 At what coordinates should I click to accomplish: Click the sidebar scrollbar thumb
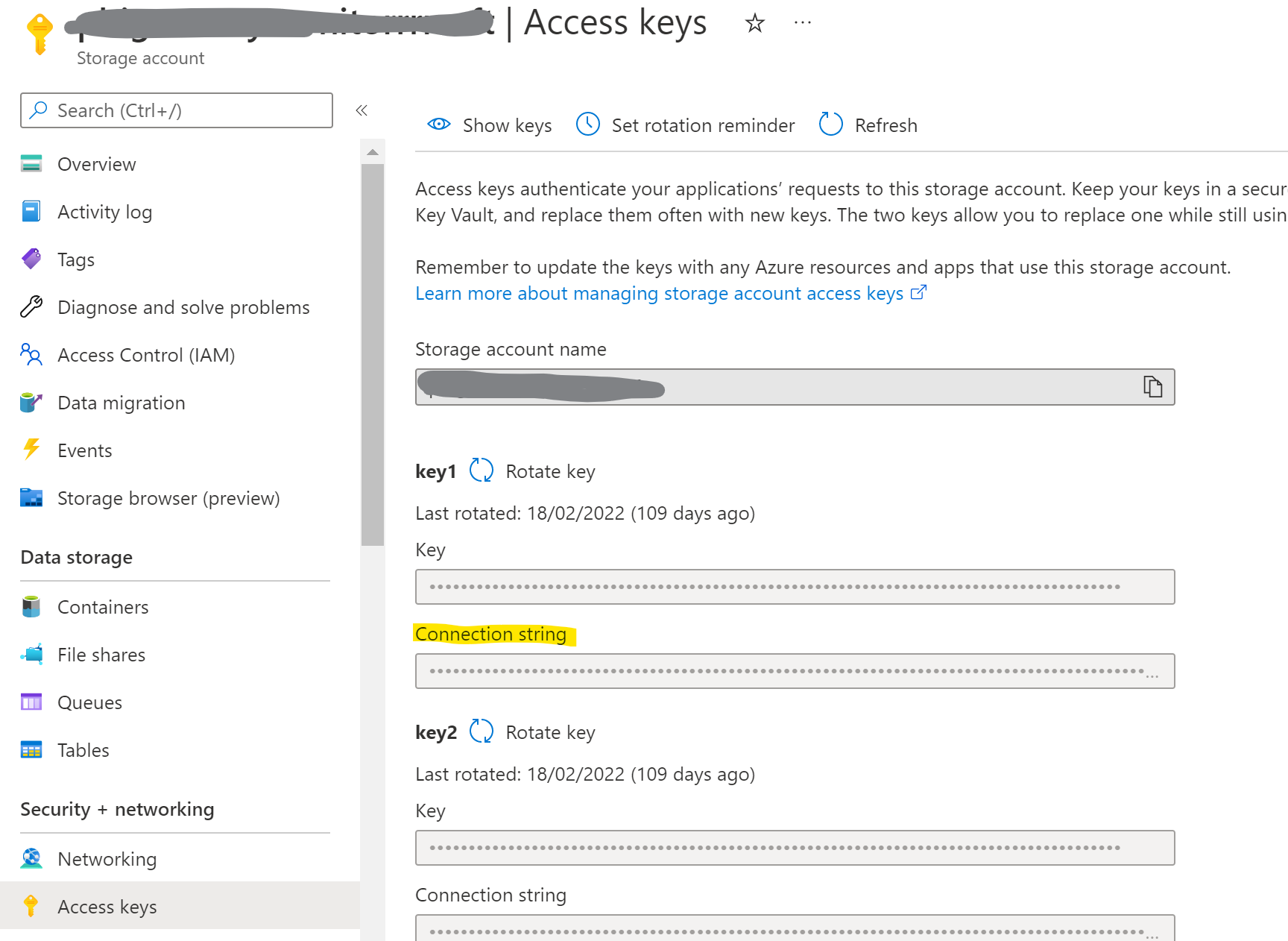(x=373, y=355)
